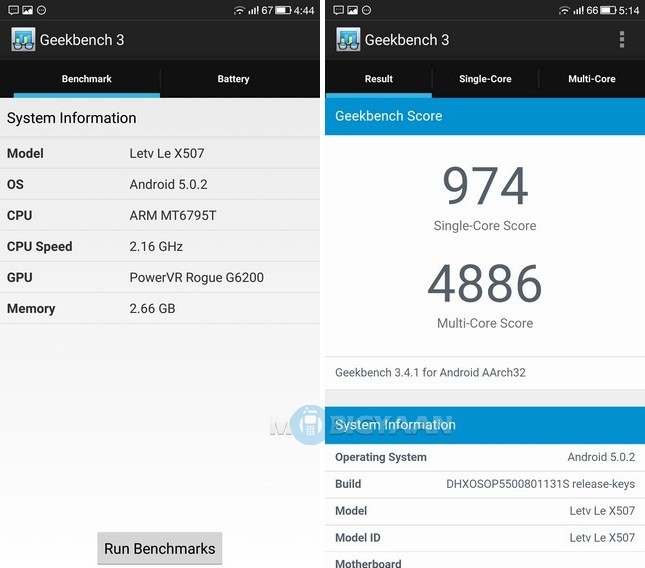The image size is (645, 568).
Task: Tap the Geekbench Score header
Action: pyautogui.click(x=485, y=116)
